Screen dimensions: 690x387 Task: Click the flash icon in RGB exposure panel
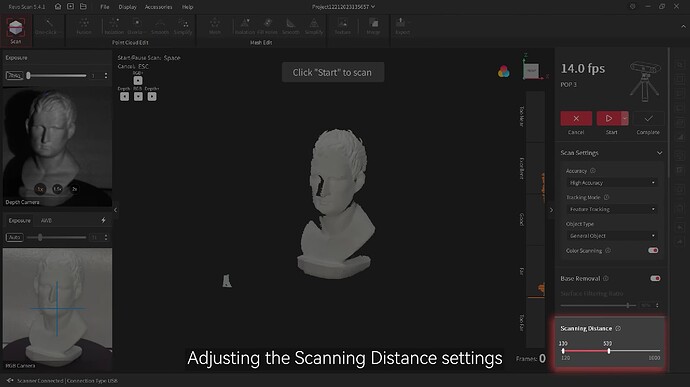(103, 220)
